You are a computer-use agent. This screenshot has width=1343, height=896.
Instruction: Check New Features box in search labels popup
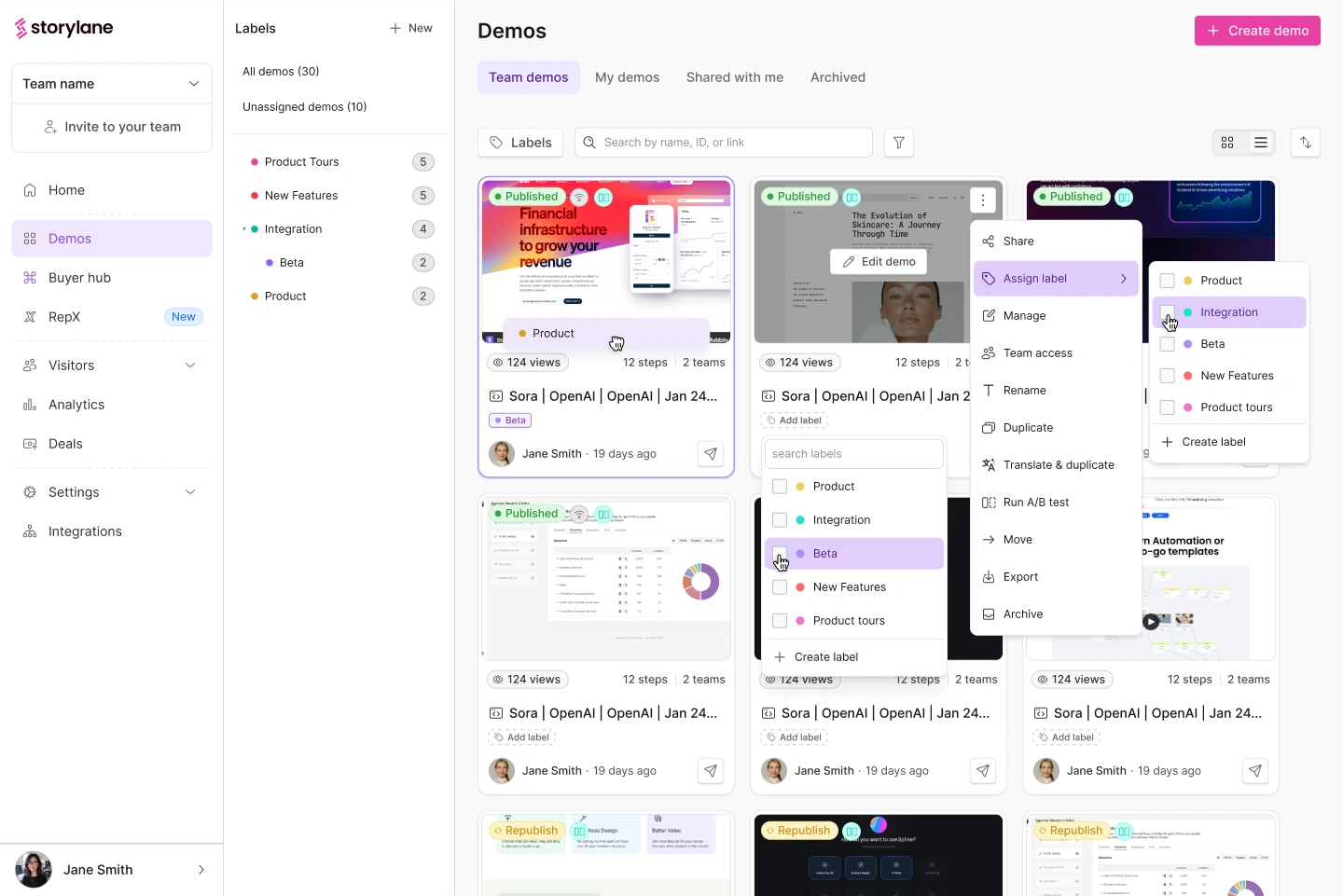[780, 587]
